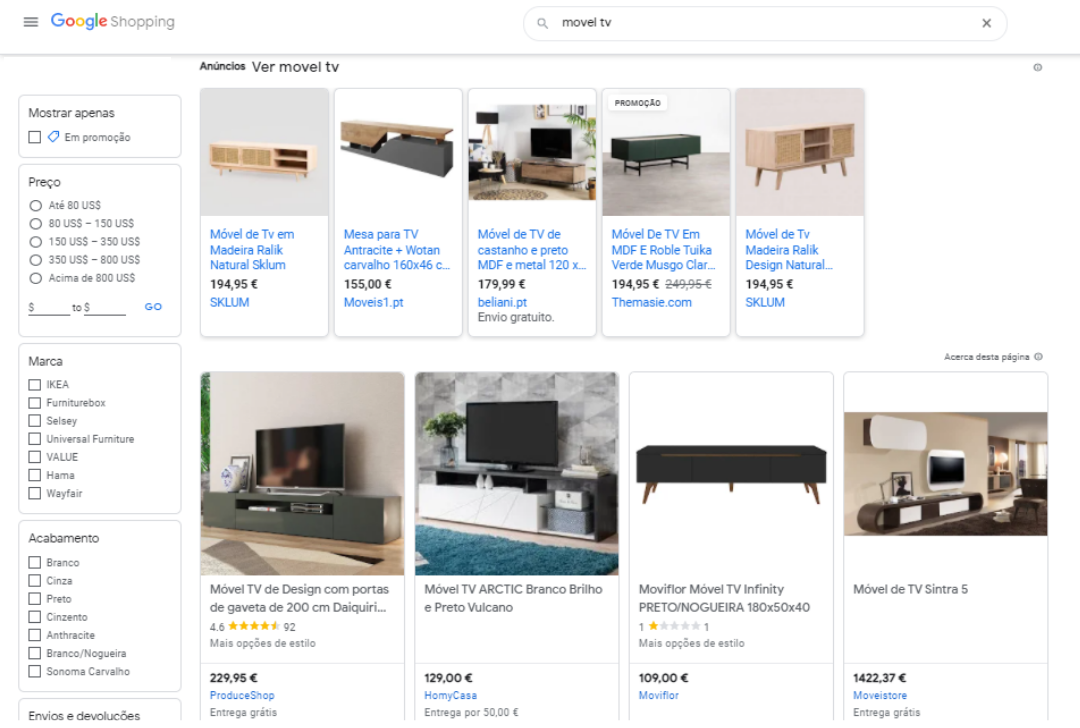Image resolution: width=1080 pixels, height=728 pixels.
Task: Select the Acima de 800 US$ price option
Action: pos(35,278)
